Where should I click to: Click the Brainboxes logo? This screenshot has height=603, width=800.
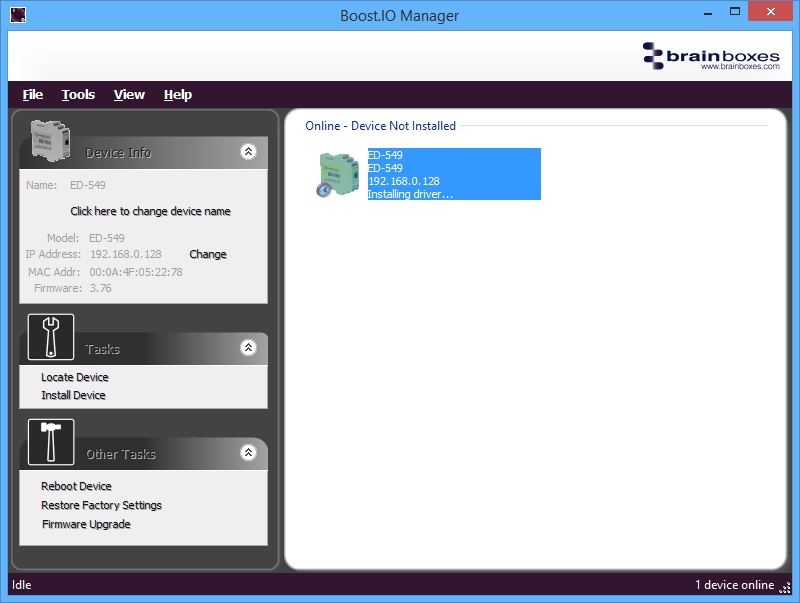coord(711,55)
